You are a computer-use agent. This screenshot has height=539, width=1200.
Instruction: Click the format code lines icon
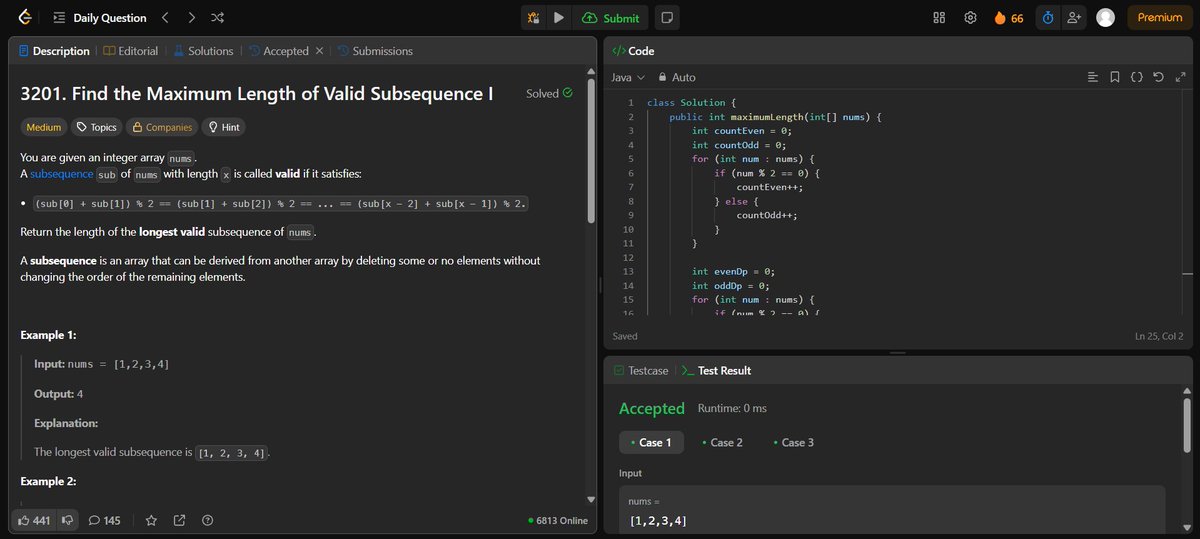(1092, 77)
